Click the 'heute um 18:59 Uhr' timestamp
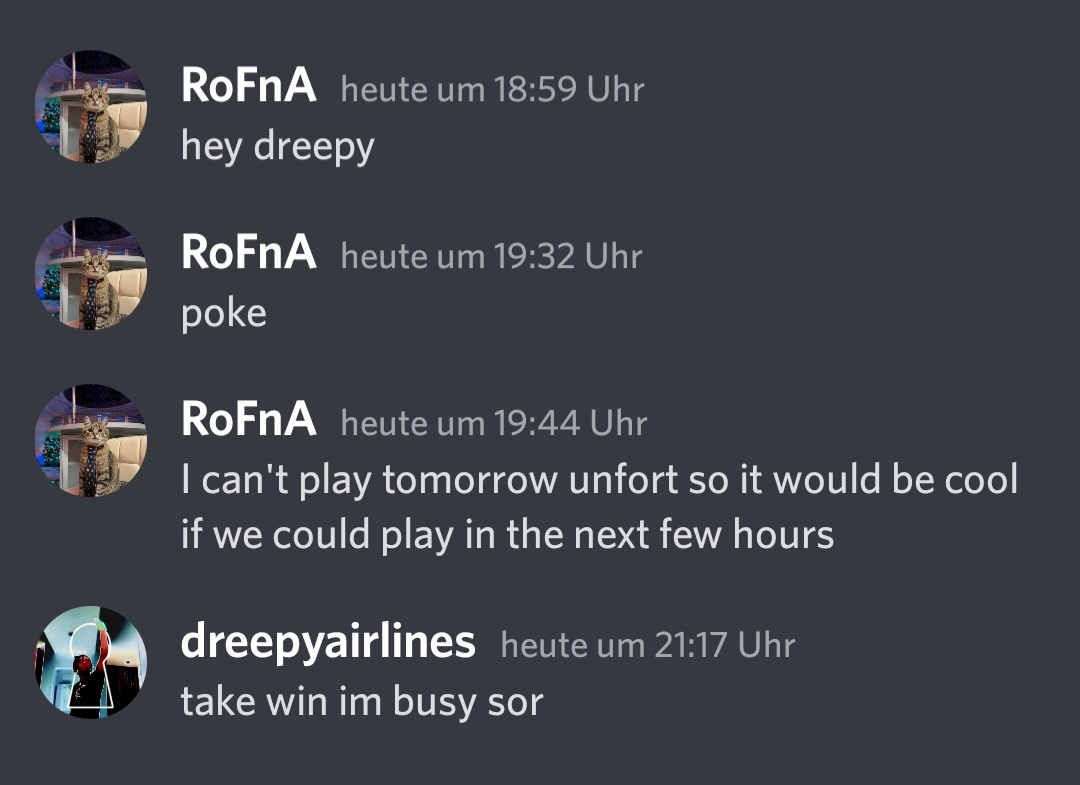This screenshot has width=1080, height=785. (x=492, y=90)
